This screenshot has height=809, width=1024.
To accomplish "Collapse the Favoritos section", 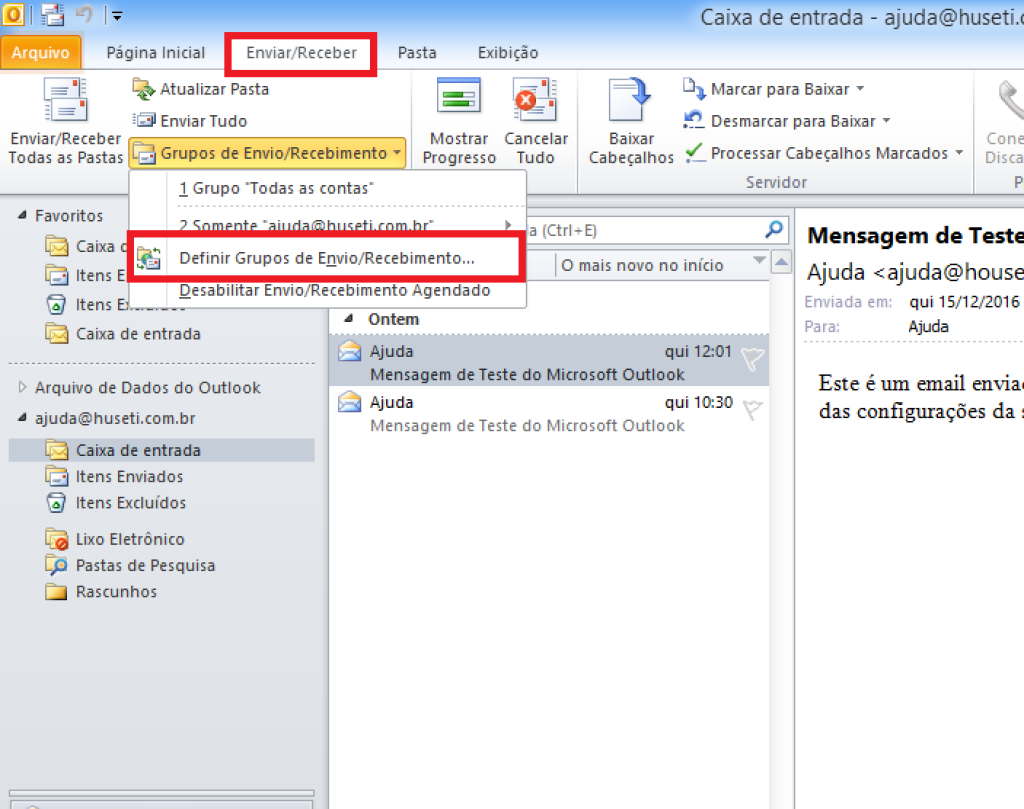I will point(22,215).
